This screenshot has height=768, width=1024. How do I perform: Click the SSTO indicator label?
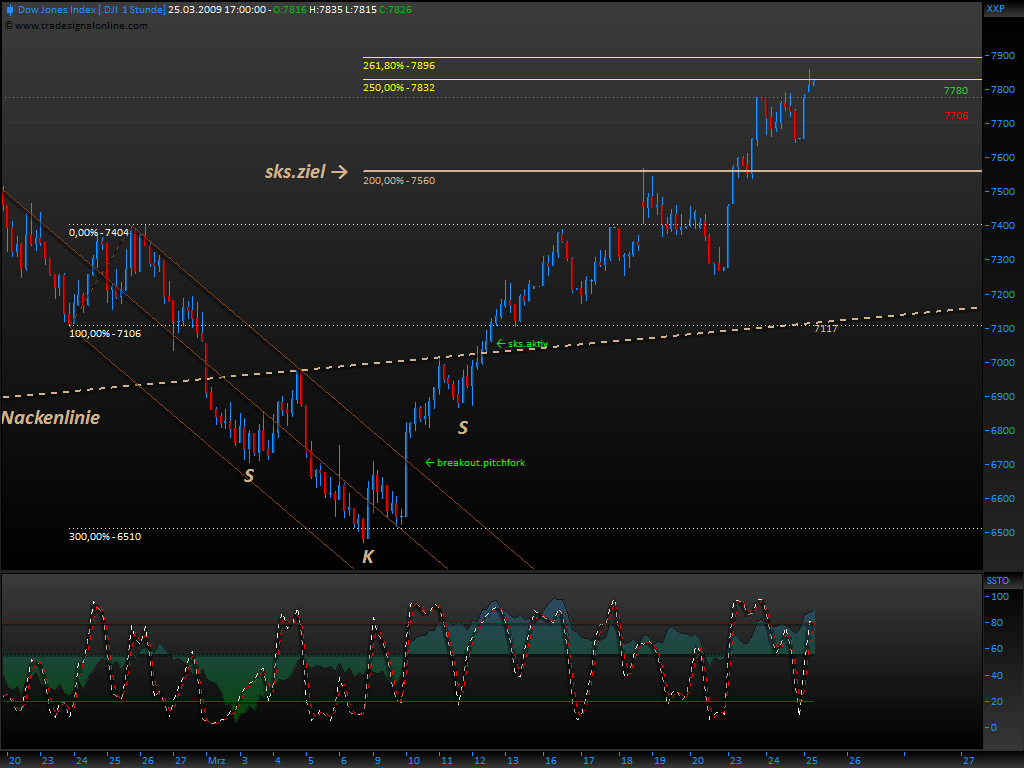click(997, 581)
